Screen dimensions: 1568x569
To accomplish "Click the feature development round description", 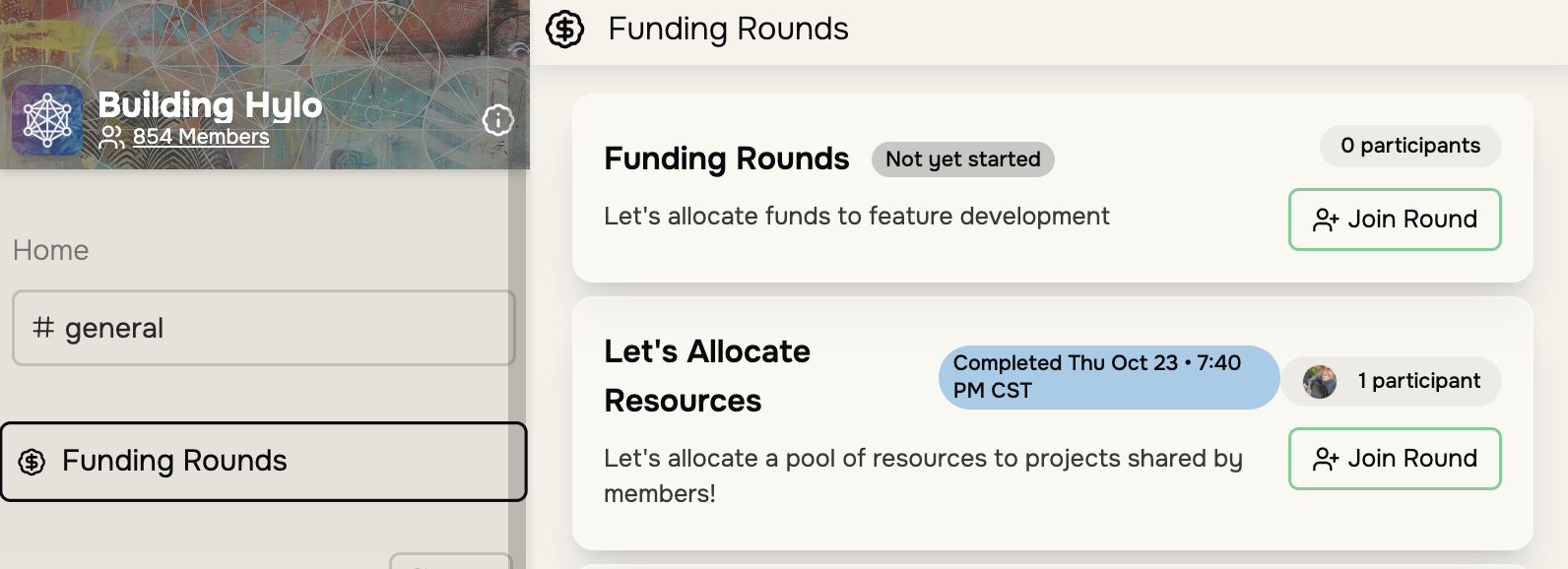I will [856, 217].
